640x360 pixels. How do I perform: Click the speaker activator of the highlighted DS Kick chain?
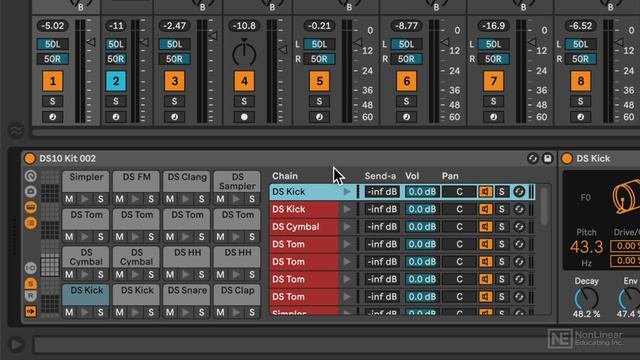pos(485,191)
